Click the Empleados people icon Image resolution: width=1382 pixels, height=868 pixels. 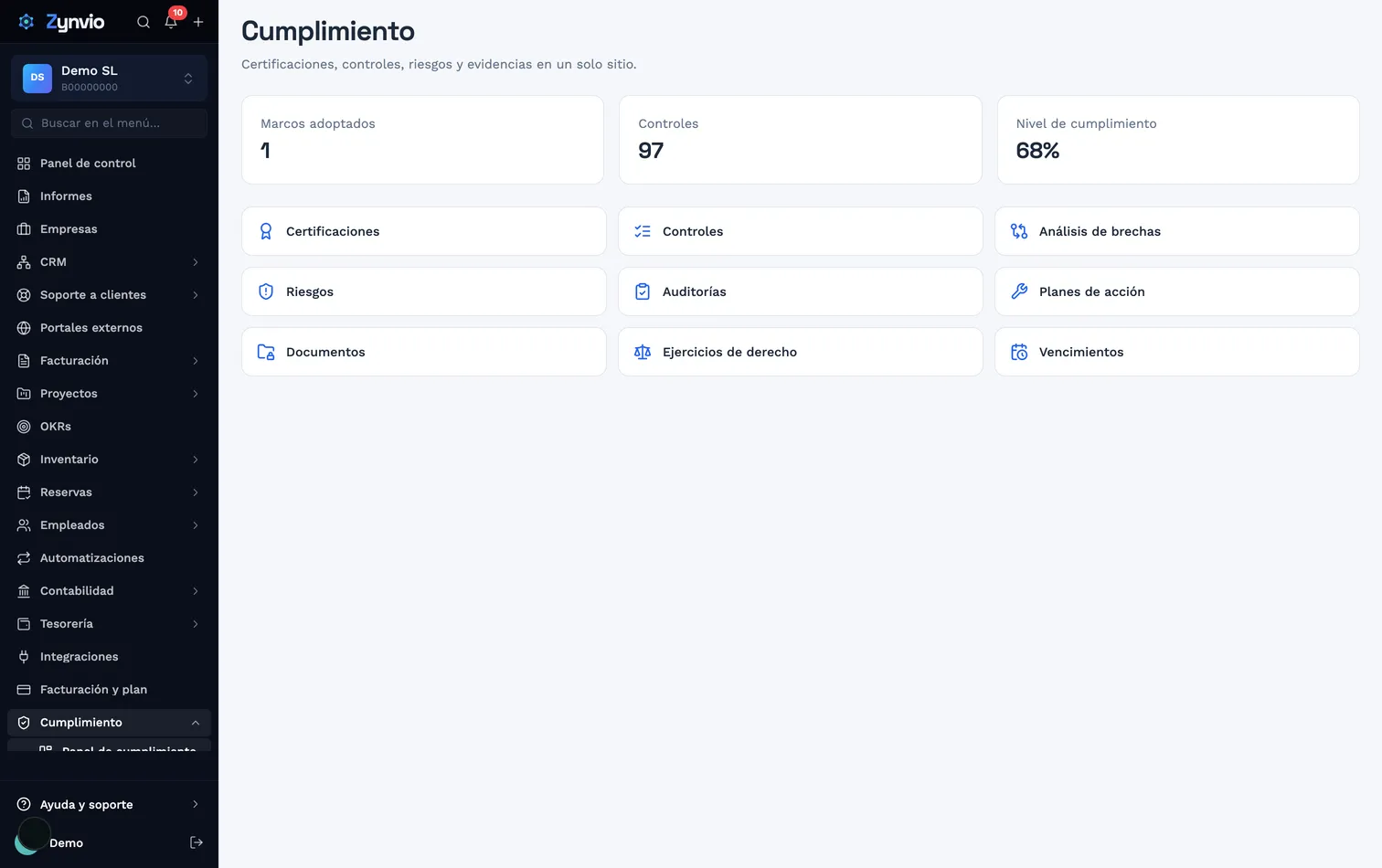tap(24, 525)
